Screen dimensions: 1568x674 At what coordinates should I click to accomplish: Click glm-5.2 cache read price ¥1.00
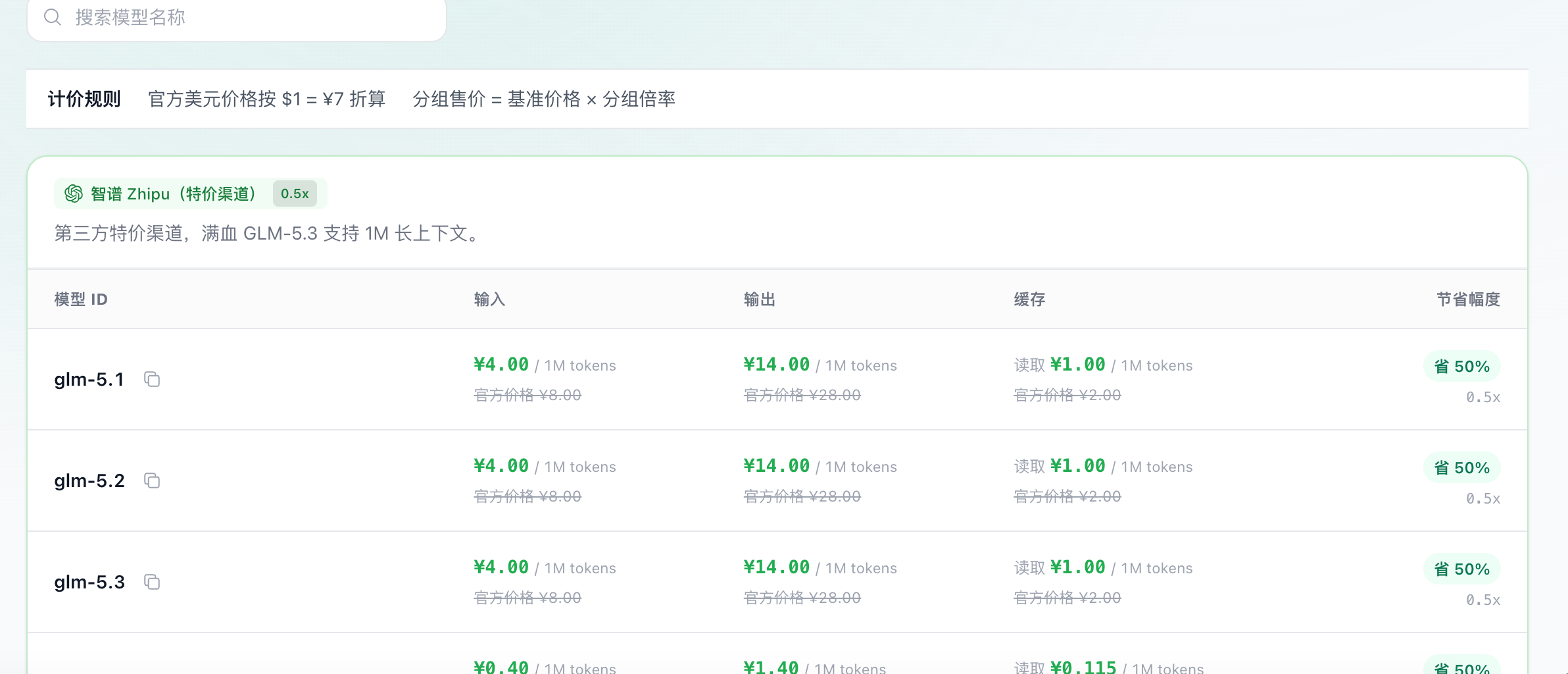1078,466
